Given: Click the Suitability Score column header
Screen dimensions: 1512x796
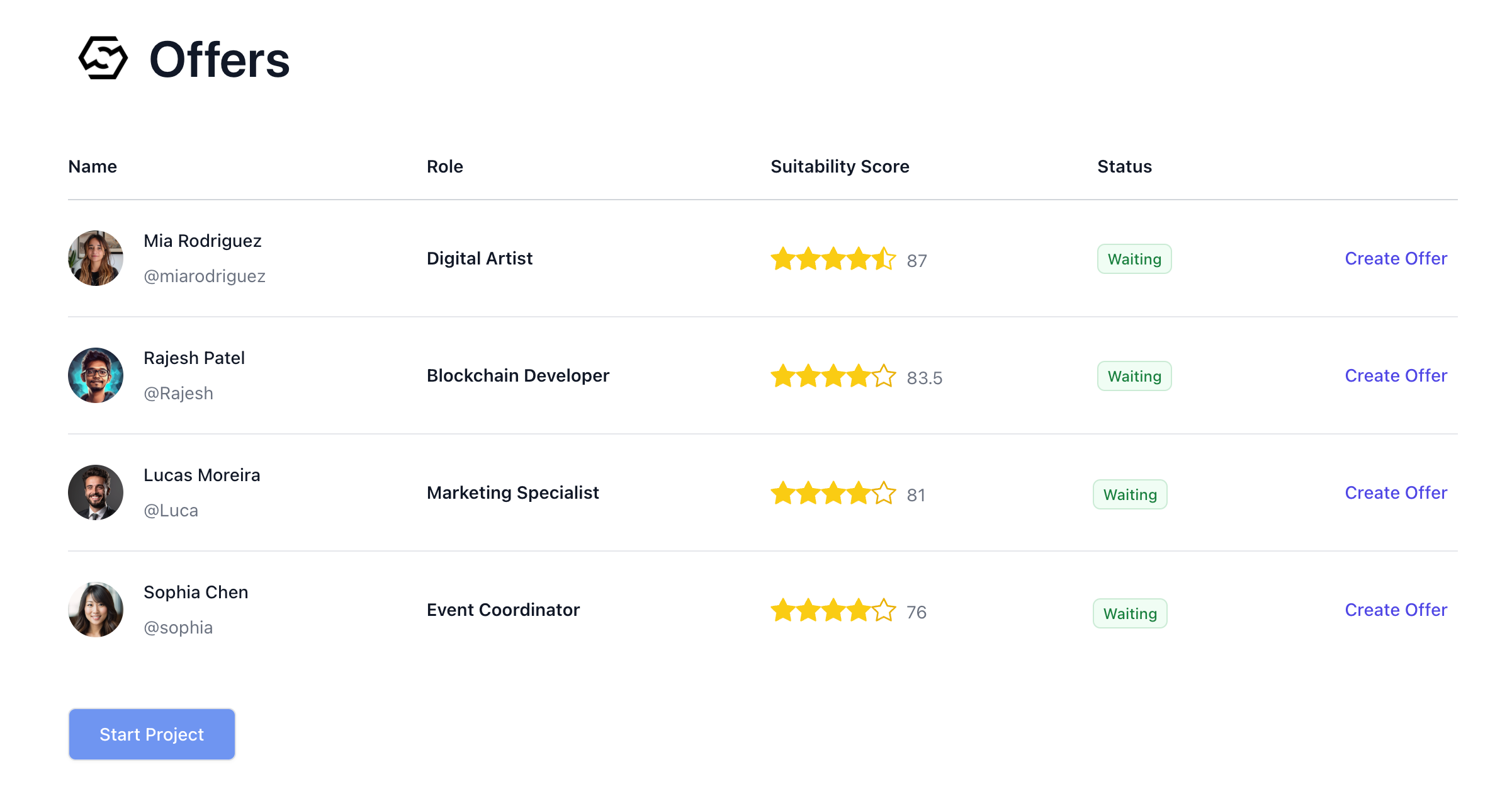Looking at the screenshot, I should coord(839,166).
